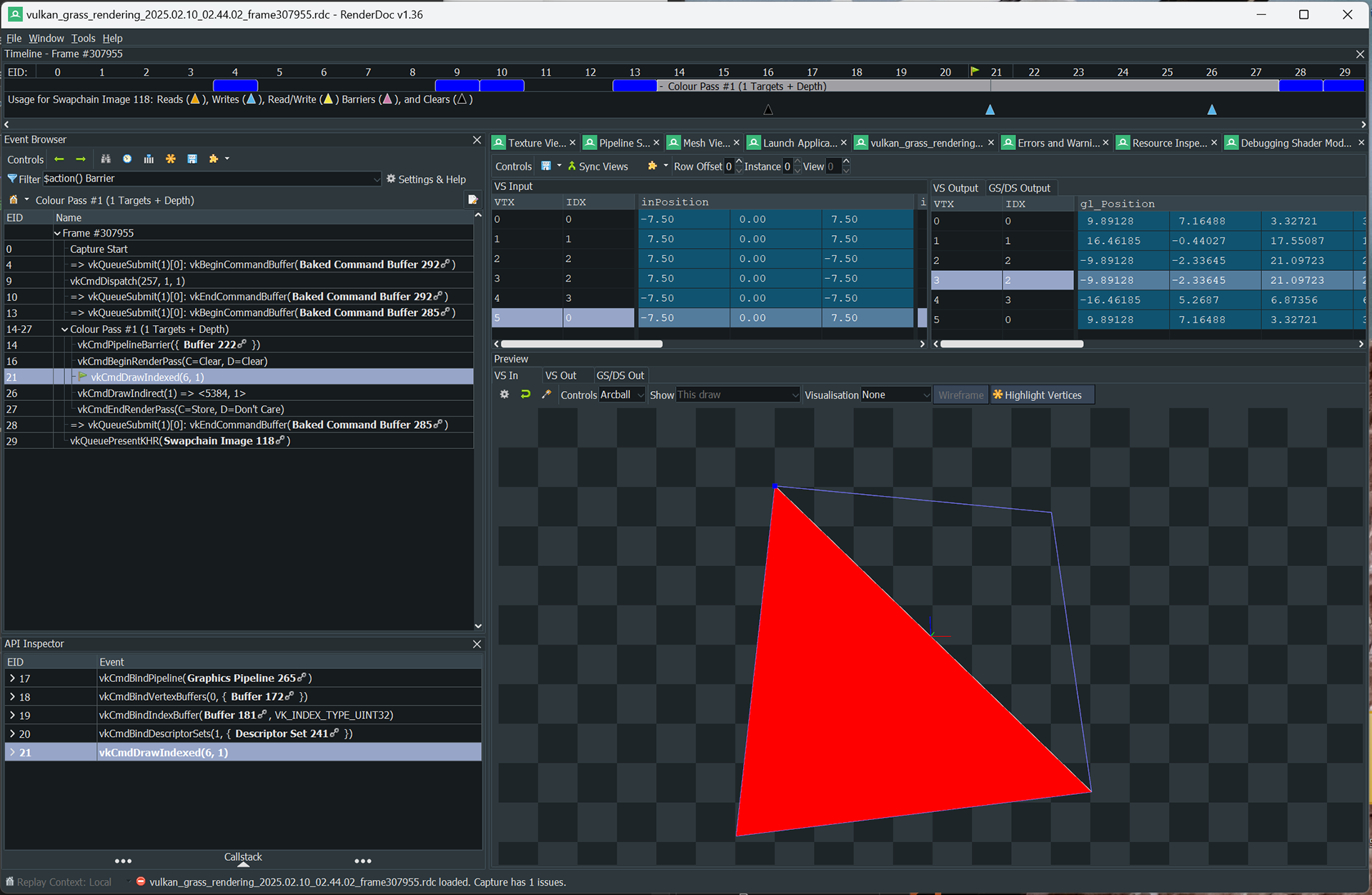
Task: Click the link icon after Graphics Pipeline 265
Action: pyautogui.click(x=302, y=677)
